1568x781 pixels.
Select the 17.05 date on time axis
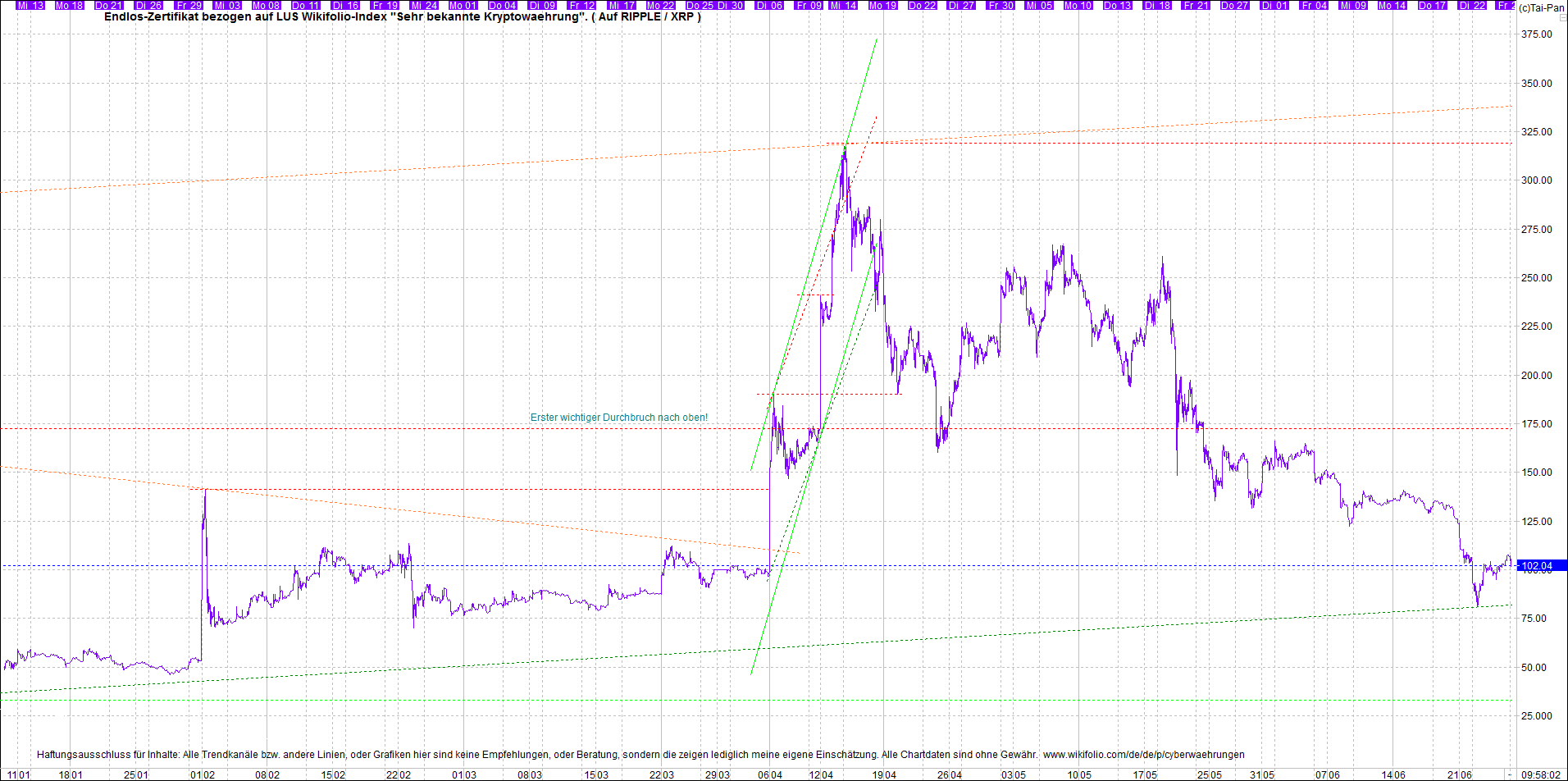(1145, 774)
